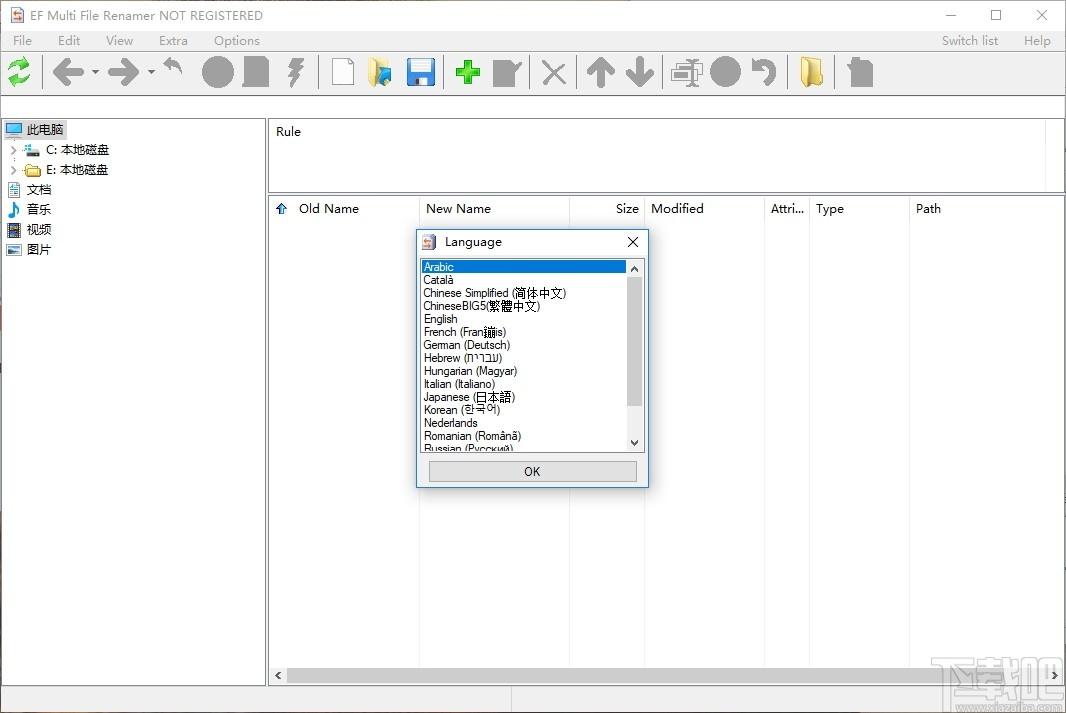Close the Language dialog
Screen dimensions: 1066x713
633,242
